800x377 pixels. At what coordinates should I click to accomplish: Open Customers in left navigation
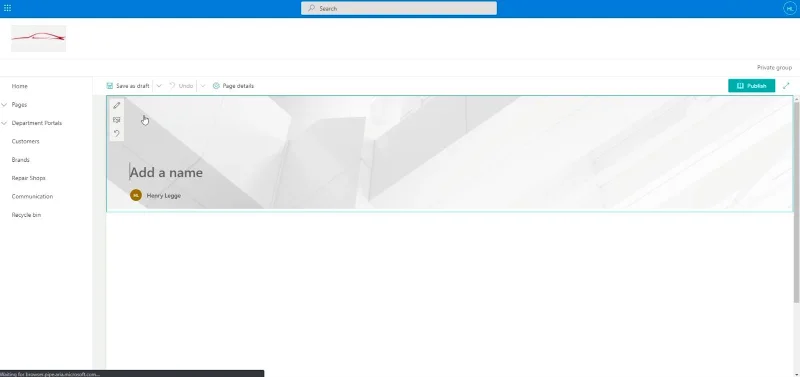tap(26, 141)
